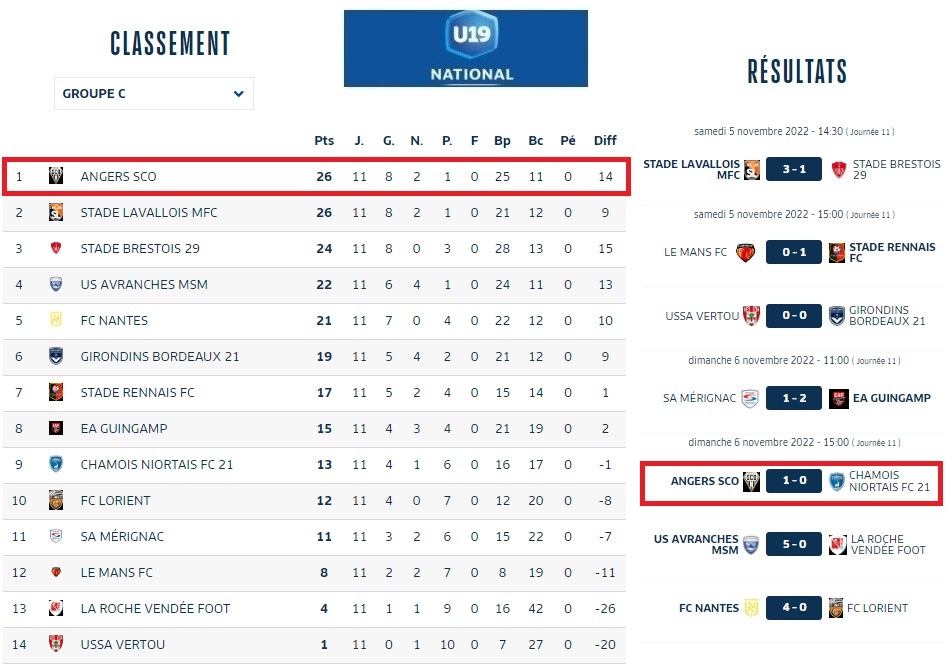Click the dropdown chevron next to Groupe C
This screenshot has width=947, height=670.
[239, 94]
